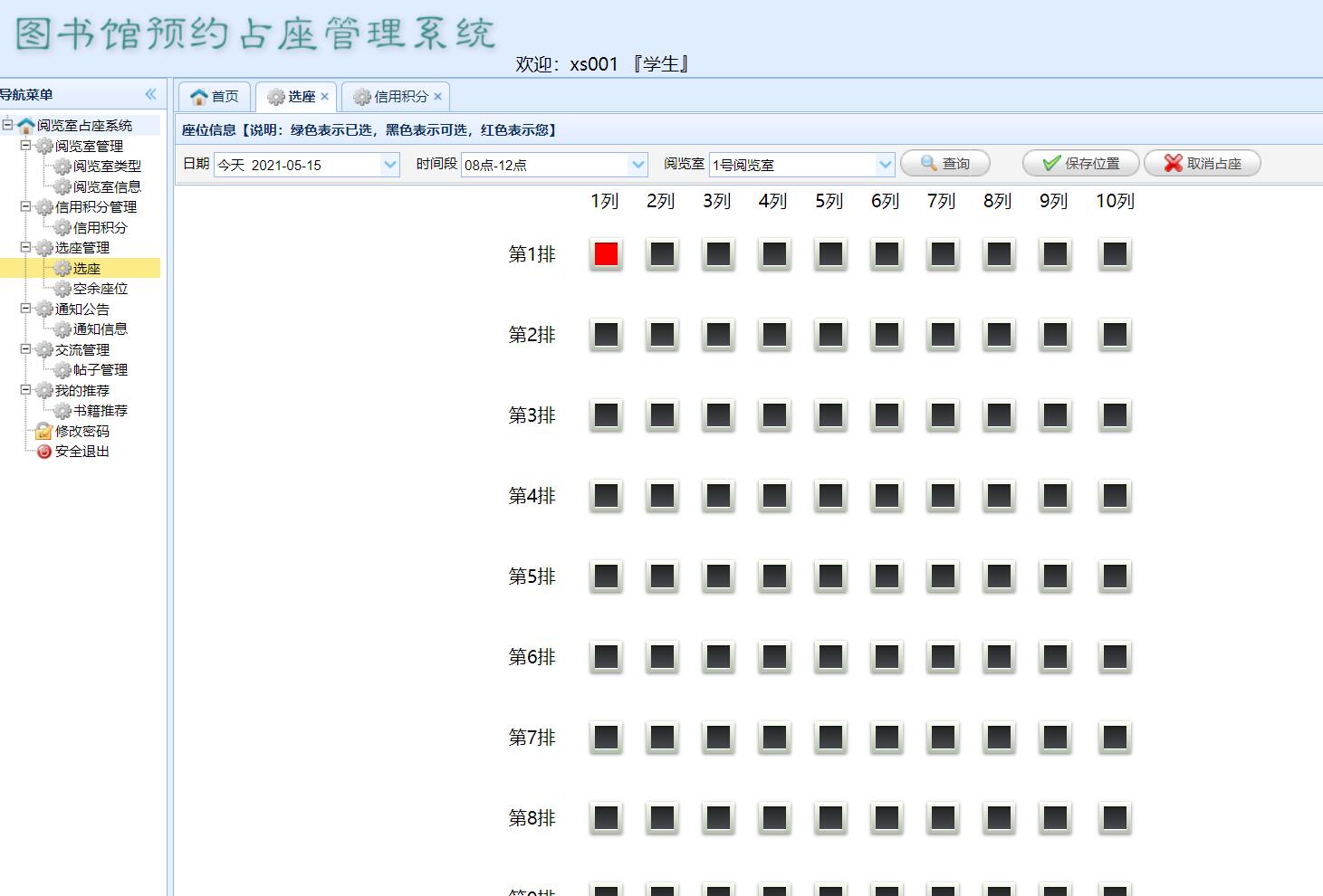Image resolution: width=1323 pixels, height=896 pixels.
Task: Click the magnifier icon inside the 查询 button
Action: (x=927, y=163)
